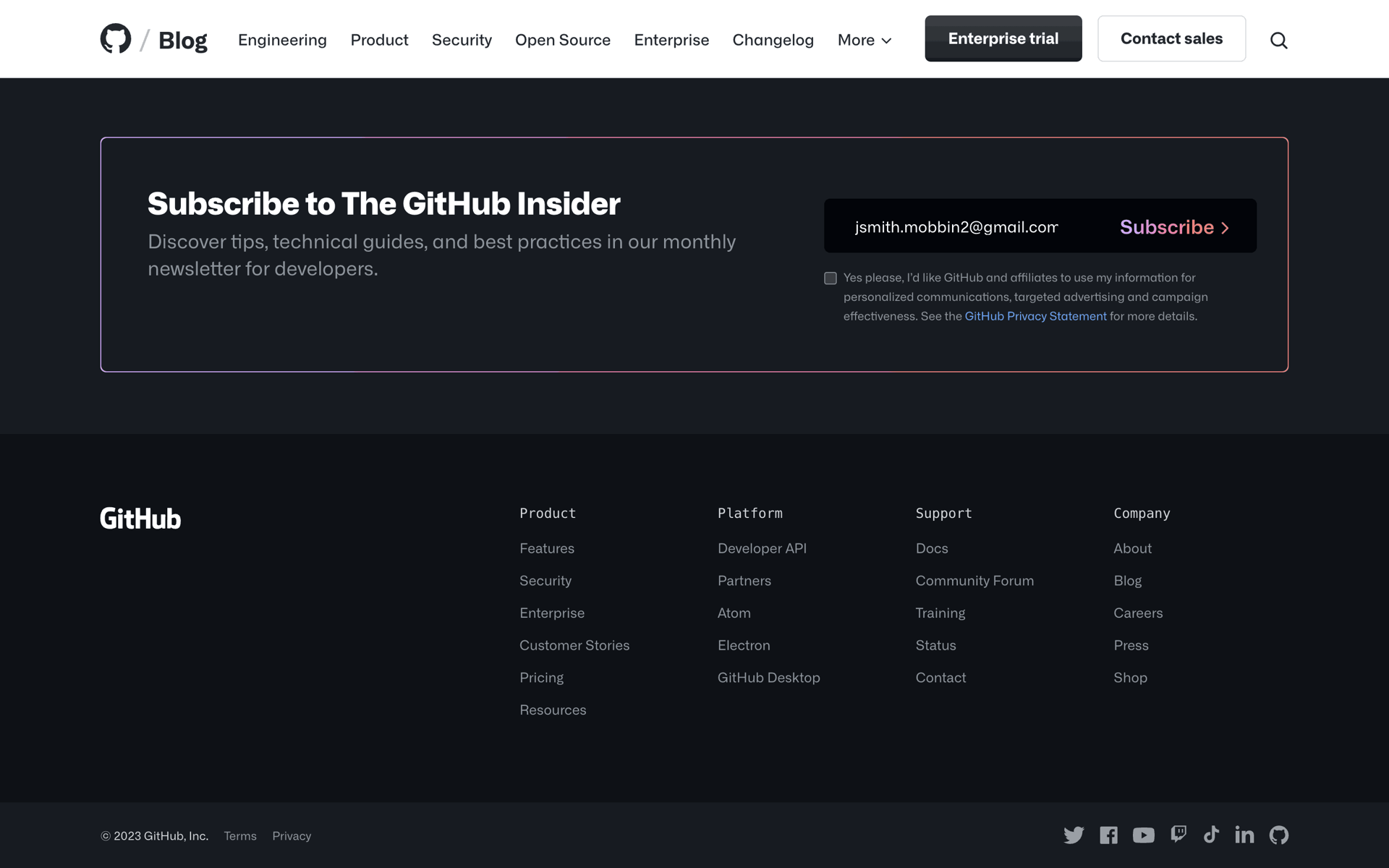Open GitHub's Twitter profile icon
The height and width of the screenshot is (868, 1389).
coord(1074,835)
